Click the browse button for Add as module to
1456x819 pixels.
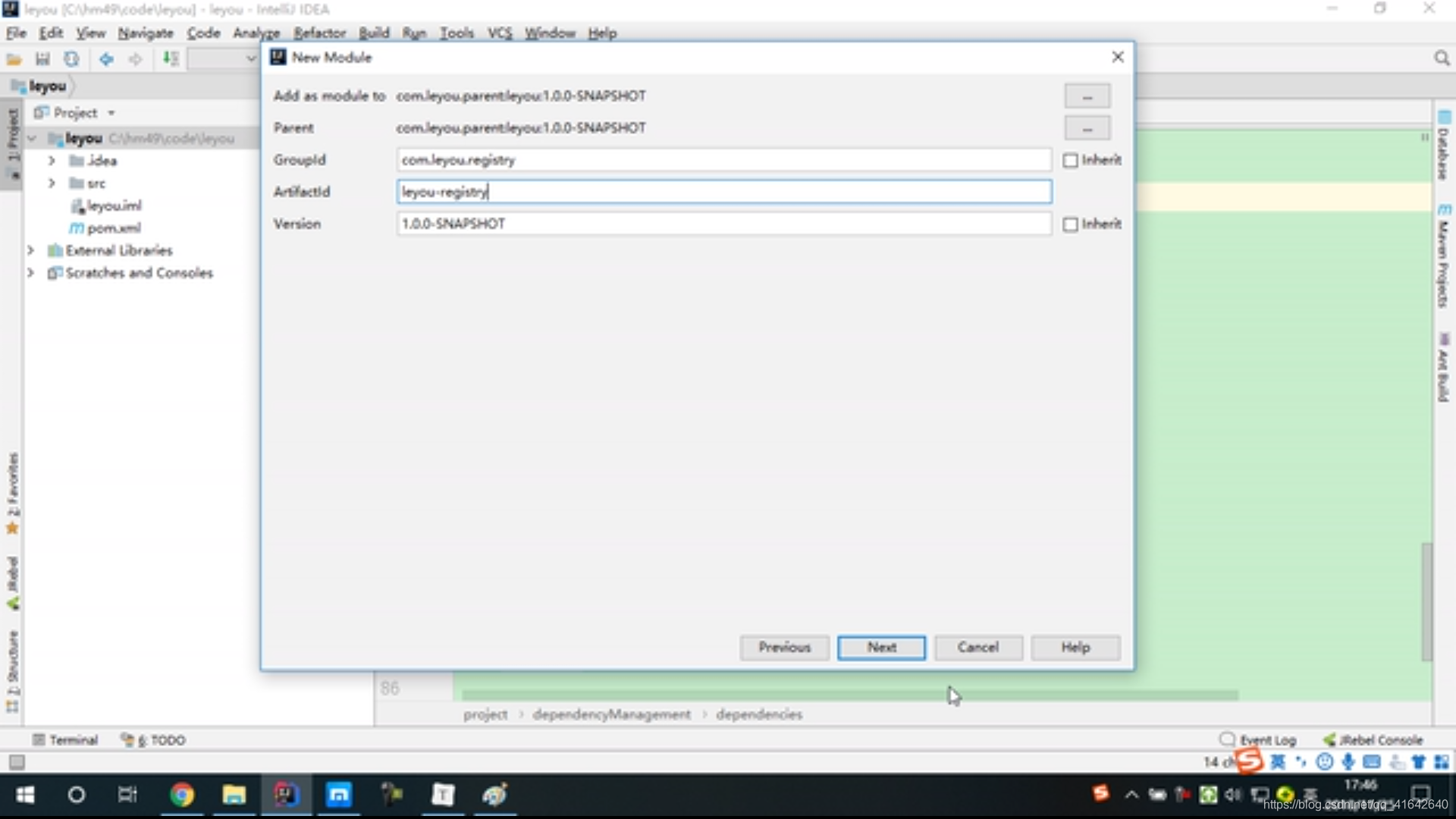click(x=1087, y=96)
